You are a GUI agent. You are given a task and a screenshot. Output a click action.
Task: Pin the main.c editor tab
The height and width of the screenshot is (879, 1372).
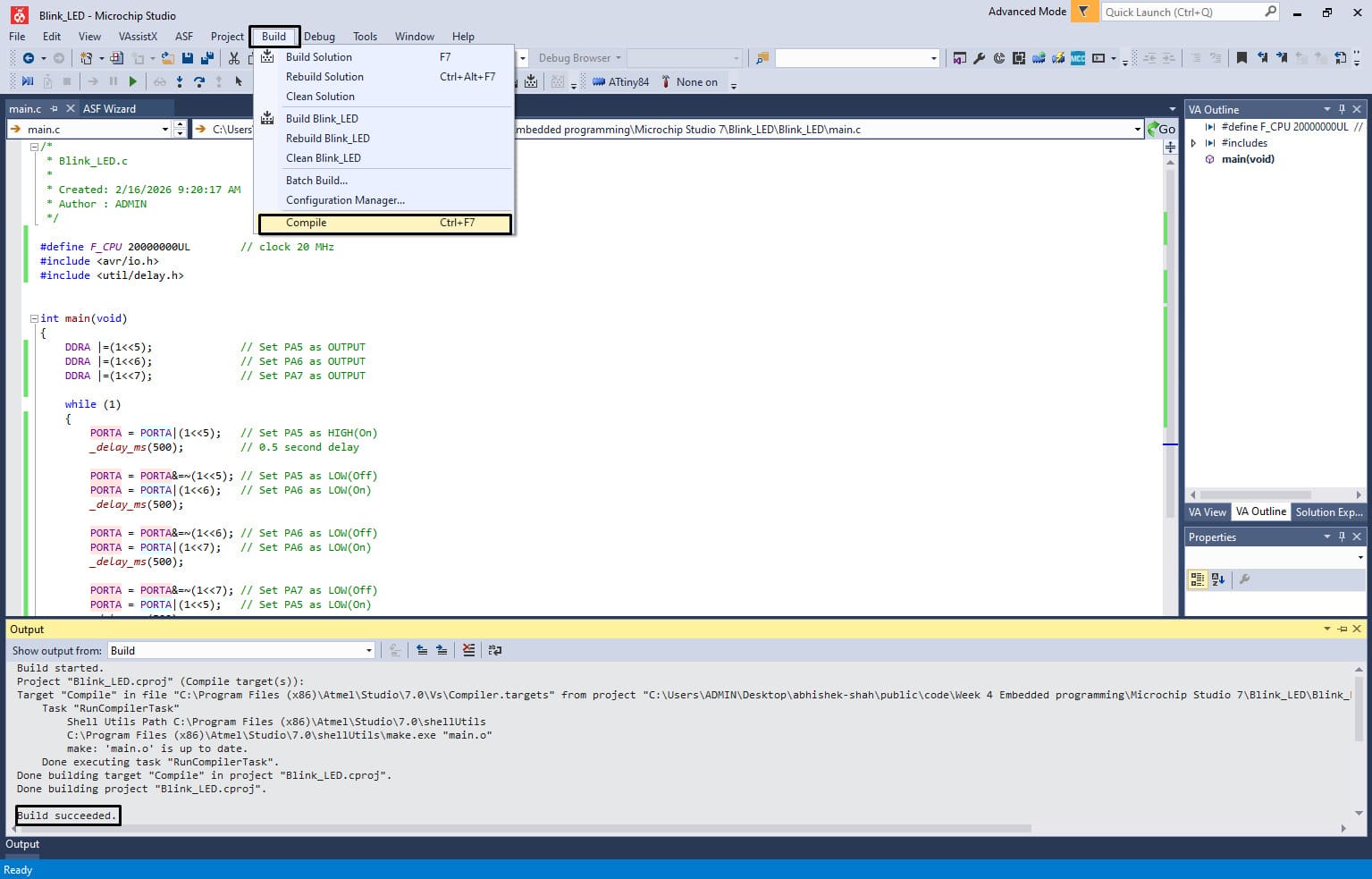click(54, 109)
